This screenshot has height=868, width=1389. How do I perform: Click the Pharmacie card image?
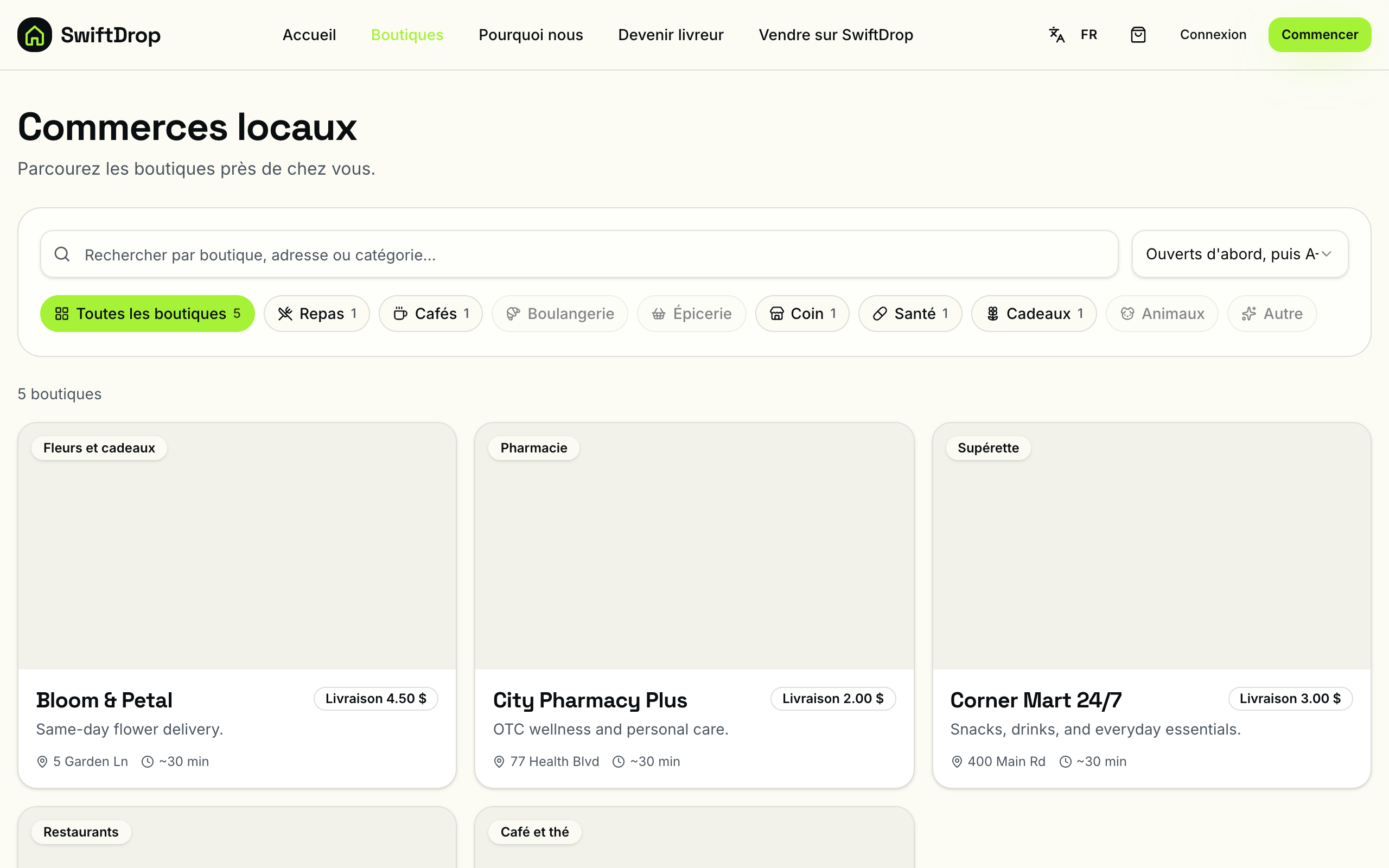coord(694,546)
